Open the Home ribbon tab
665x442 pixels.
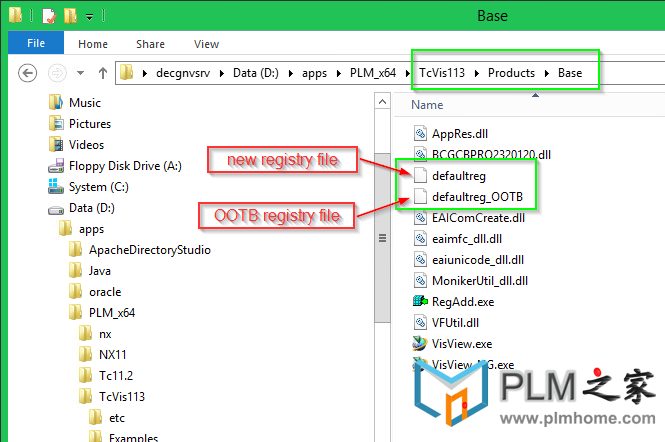(93, 44)
